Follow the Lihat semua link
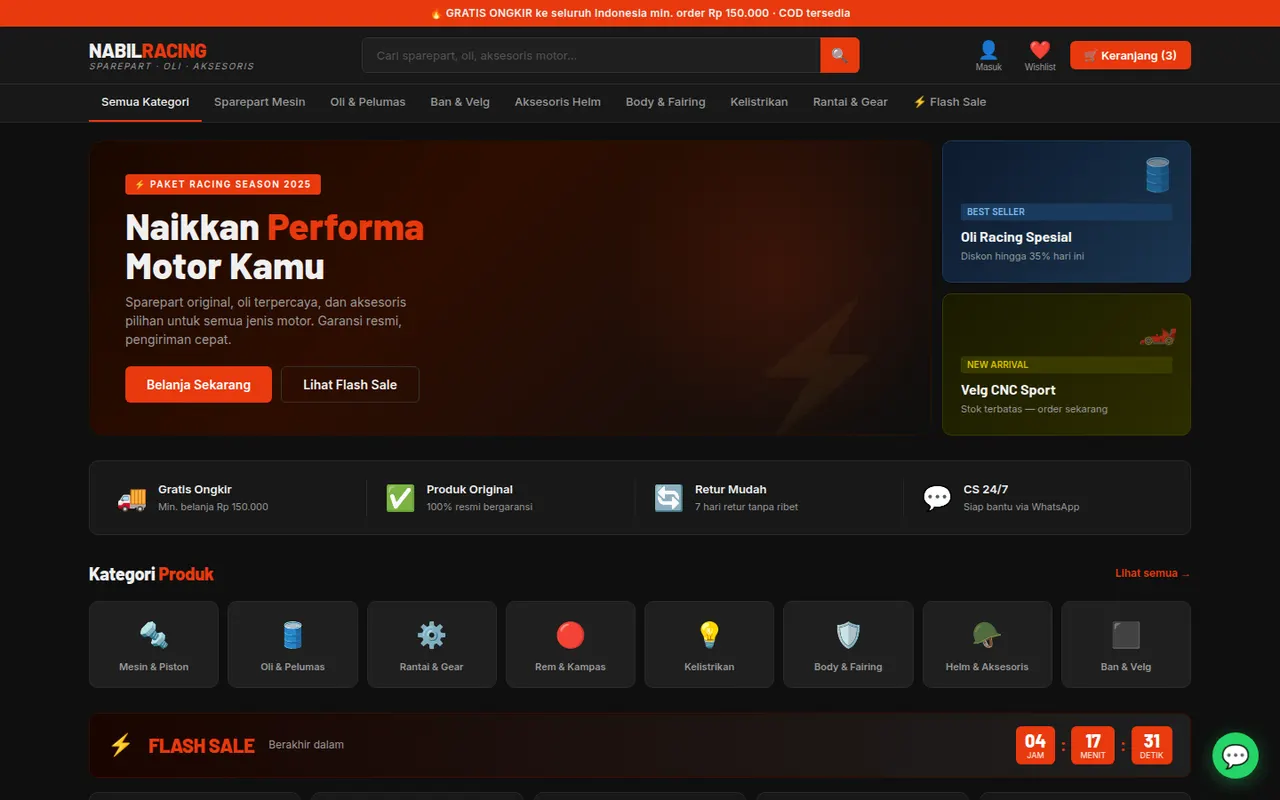 click(x=1153, y=573)
